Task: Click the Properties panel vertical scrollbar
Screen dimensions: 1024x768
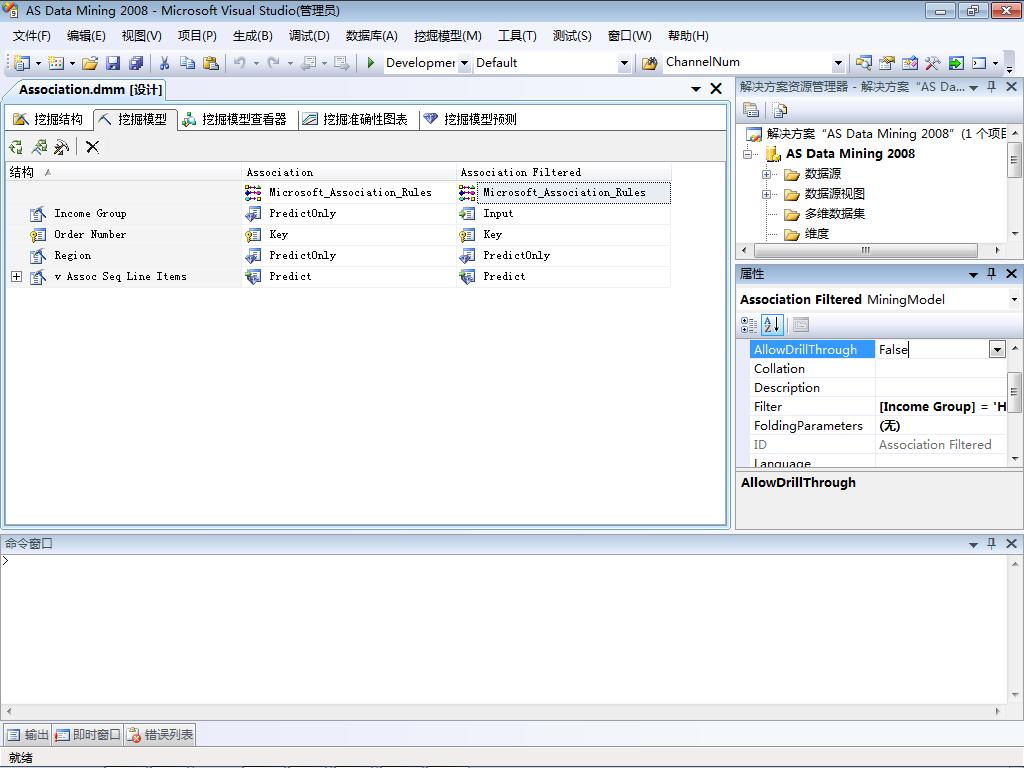Action: click(x=1014, y=392)
